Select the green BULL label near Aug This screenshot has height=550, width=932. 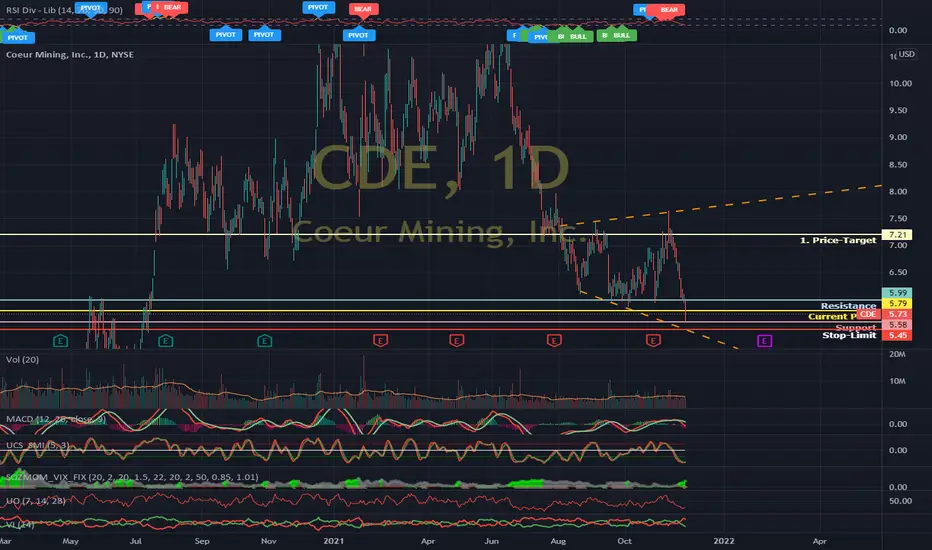tap(578, 36)
